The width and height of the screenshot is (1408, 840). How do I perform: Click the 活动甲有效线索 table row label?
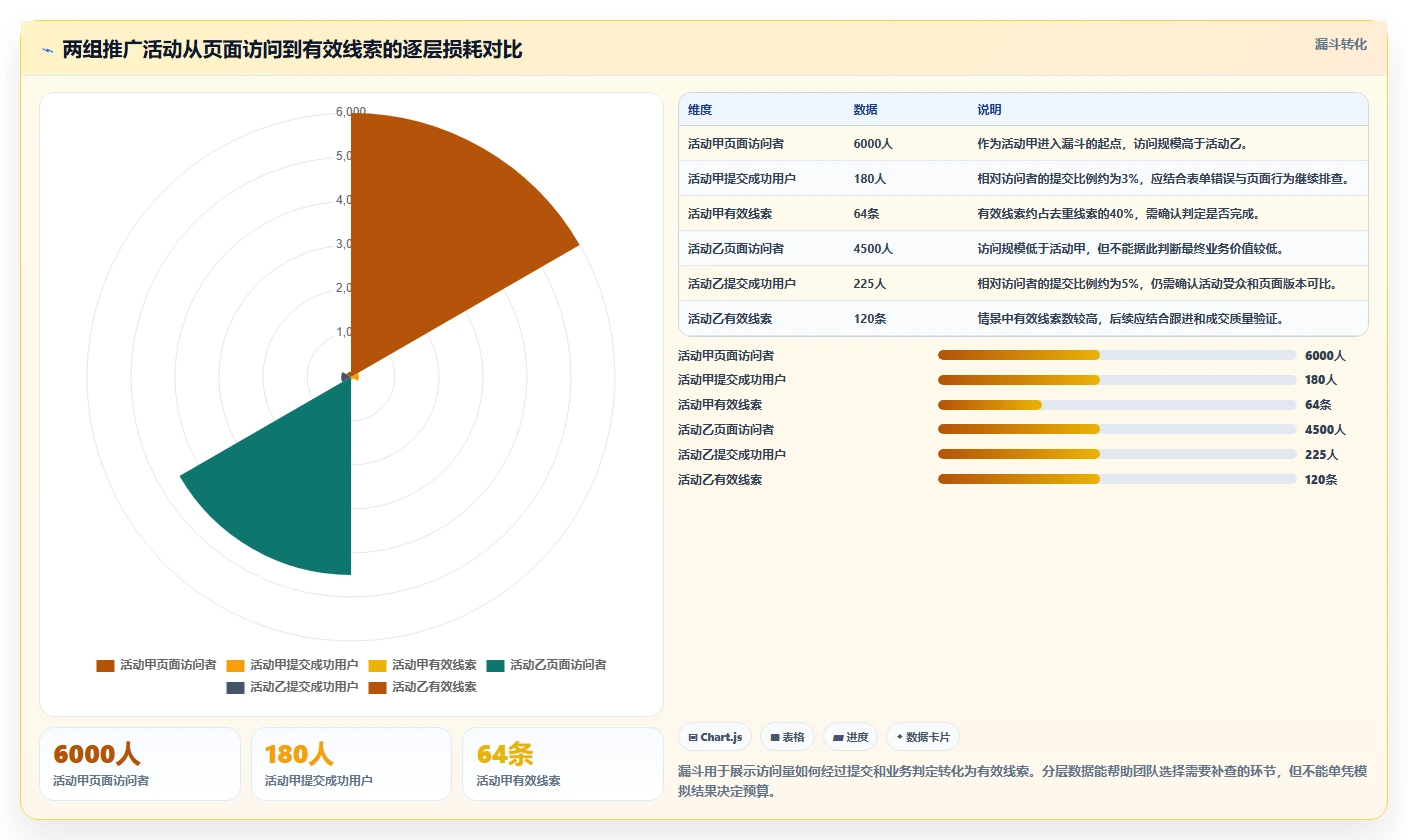point(730,214)
